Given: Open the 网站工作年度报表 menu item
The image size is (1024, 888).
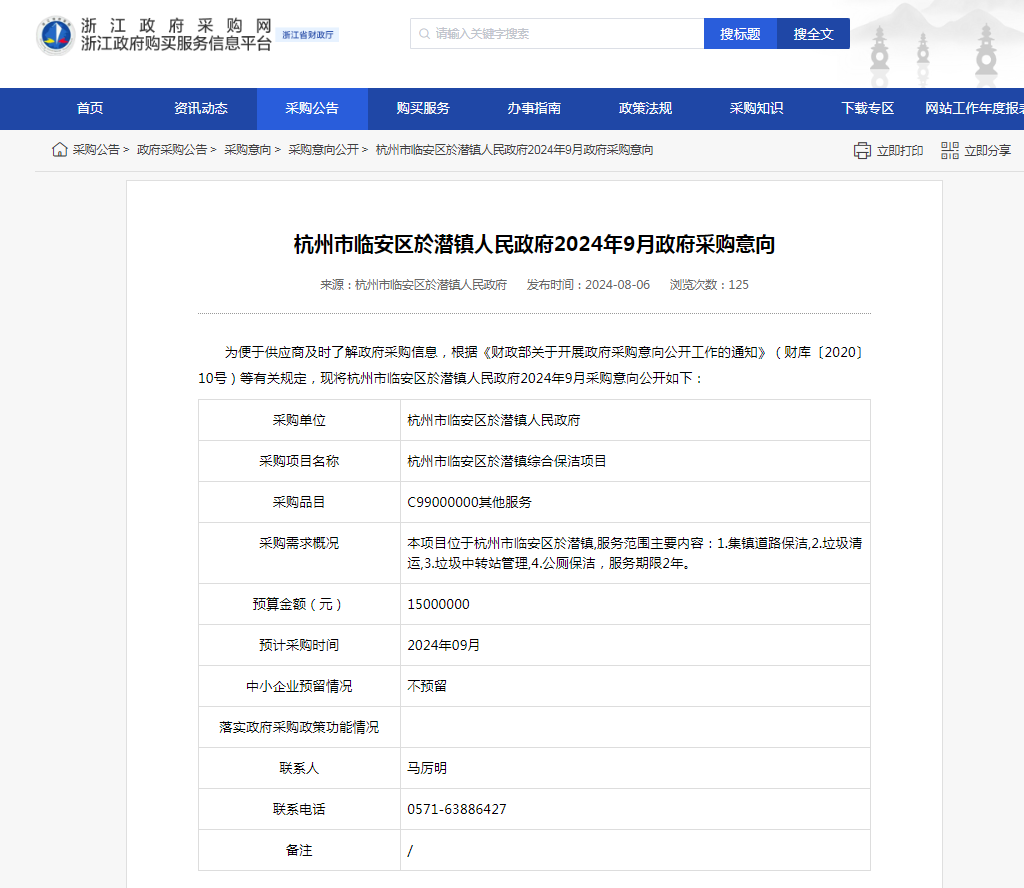Looking at the screenshot, I should tap(974, 108).
